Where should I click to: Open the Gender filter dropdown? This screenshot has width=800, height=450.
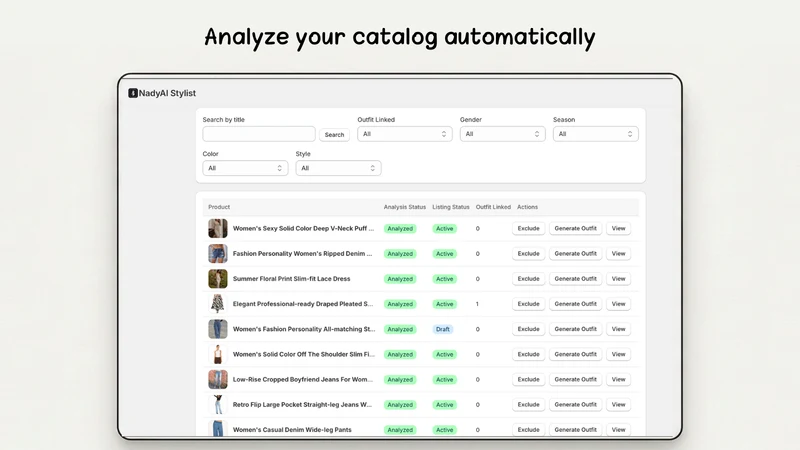[503, 134]
